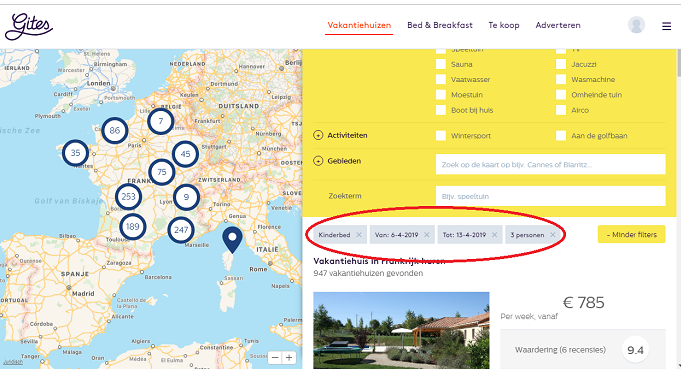Enable the Sauna checkbox
The image size is (681, 369).
441,64
